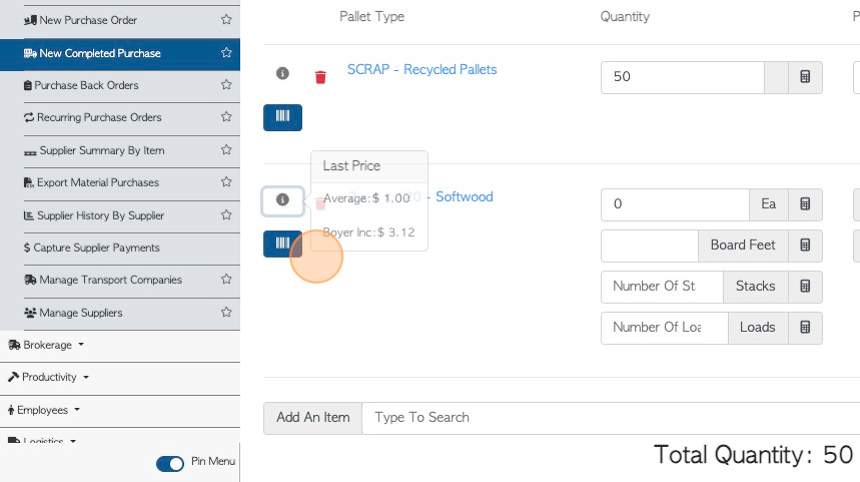Click the Add An Item button
This screenshot has height=482, width=860.
pyautogui.click(x=313, y=418)
